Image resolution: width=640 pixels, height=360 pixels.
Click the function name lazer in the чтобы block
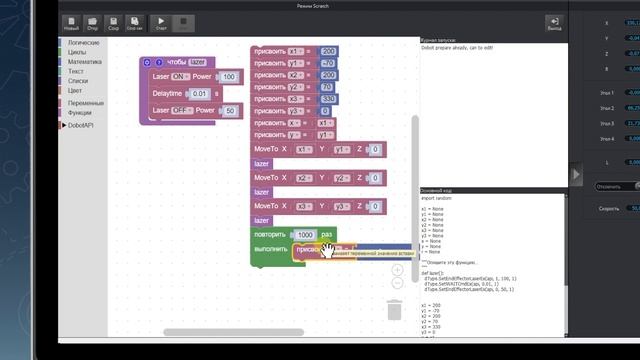[198, 62]
